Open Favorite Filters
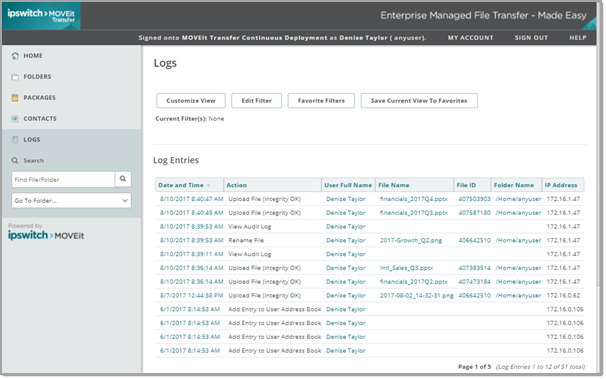The image size is (606, 379). (x=321, y=101)
